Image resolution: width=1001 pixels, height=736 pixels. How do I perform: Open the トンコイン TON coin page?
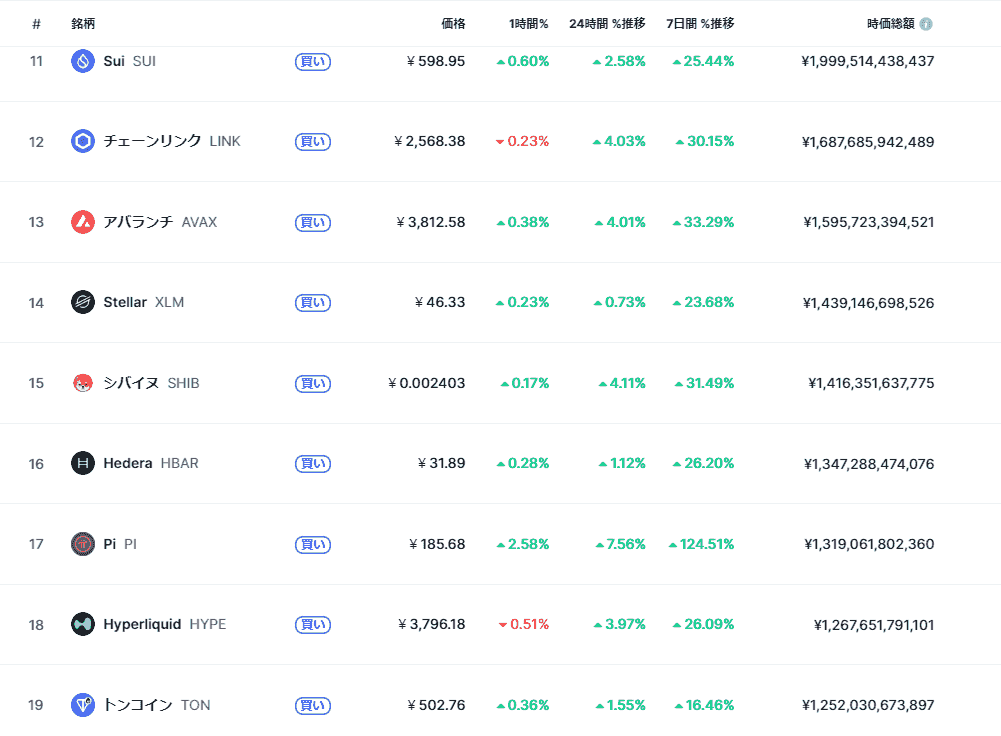pyautogui.click(x=138, y=705)
